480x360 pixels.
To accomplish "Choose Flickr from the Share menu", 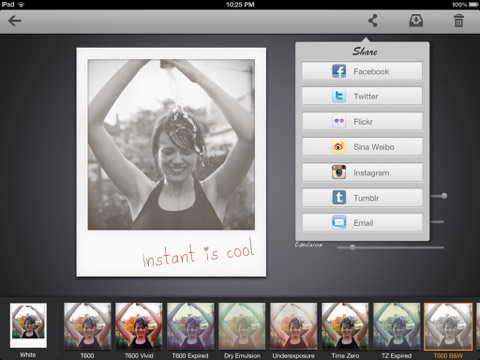I will [x=362, y=122].
